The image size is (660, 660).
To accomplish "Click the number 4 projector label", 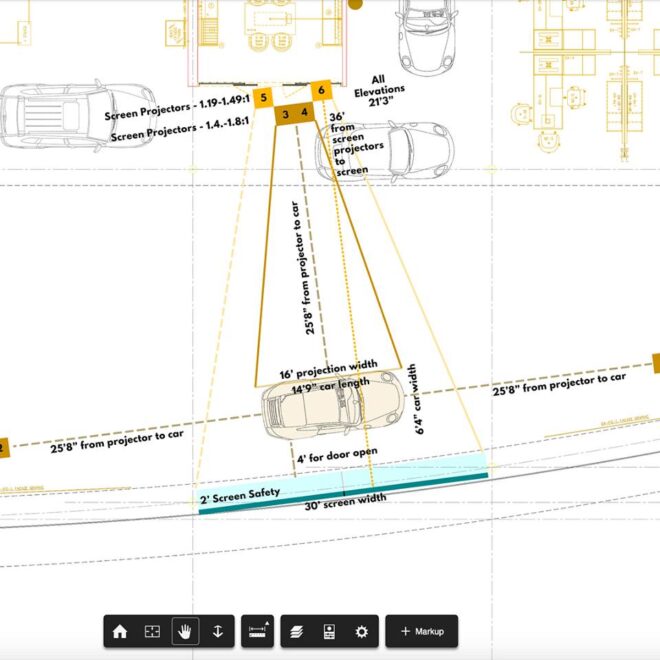I will [304, 112].
